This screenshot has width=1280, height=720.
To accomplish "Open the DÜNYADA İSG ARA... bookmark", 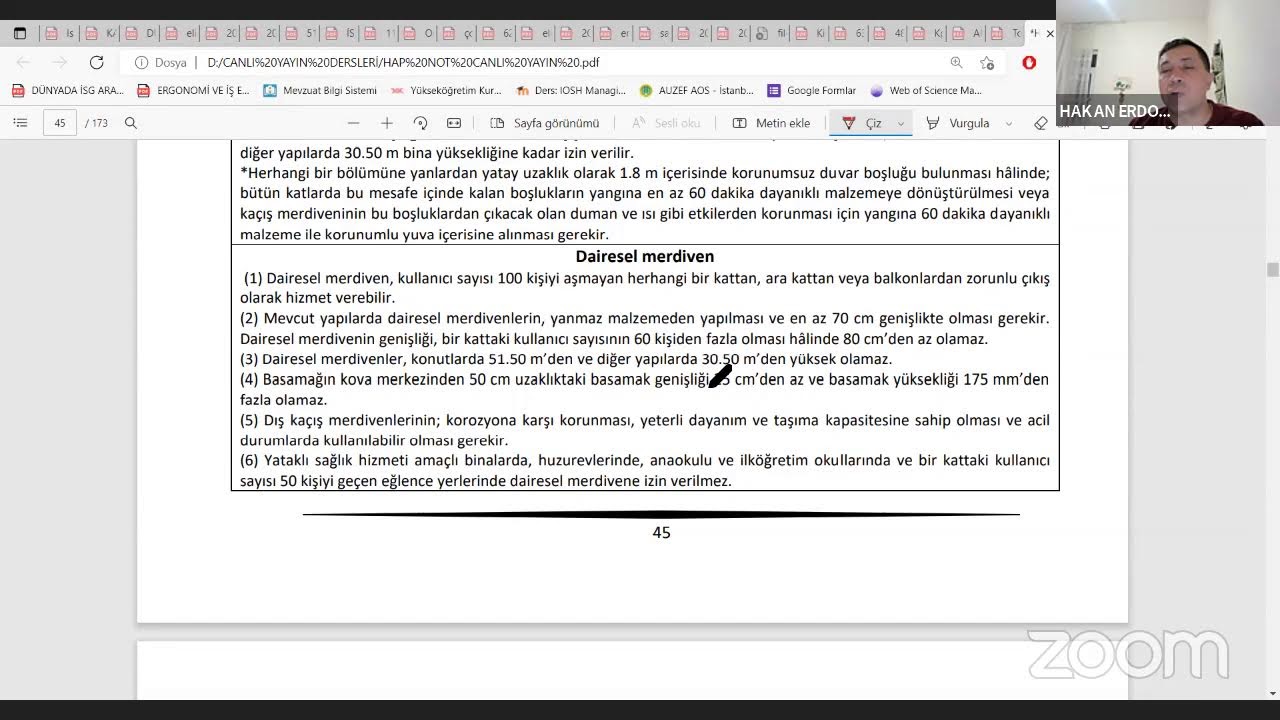I will [68, 90].
